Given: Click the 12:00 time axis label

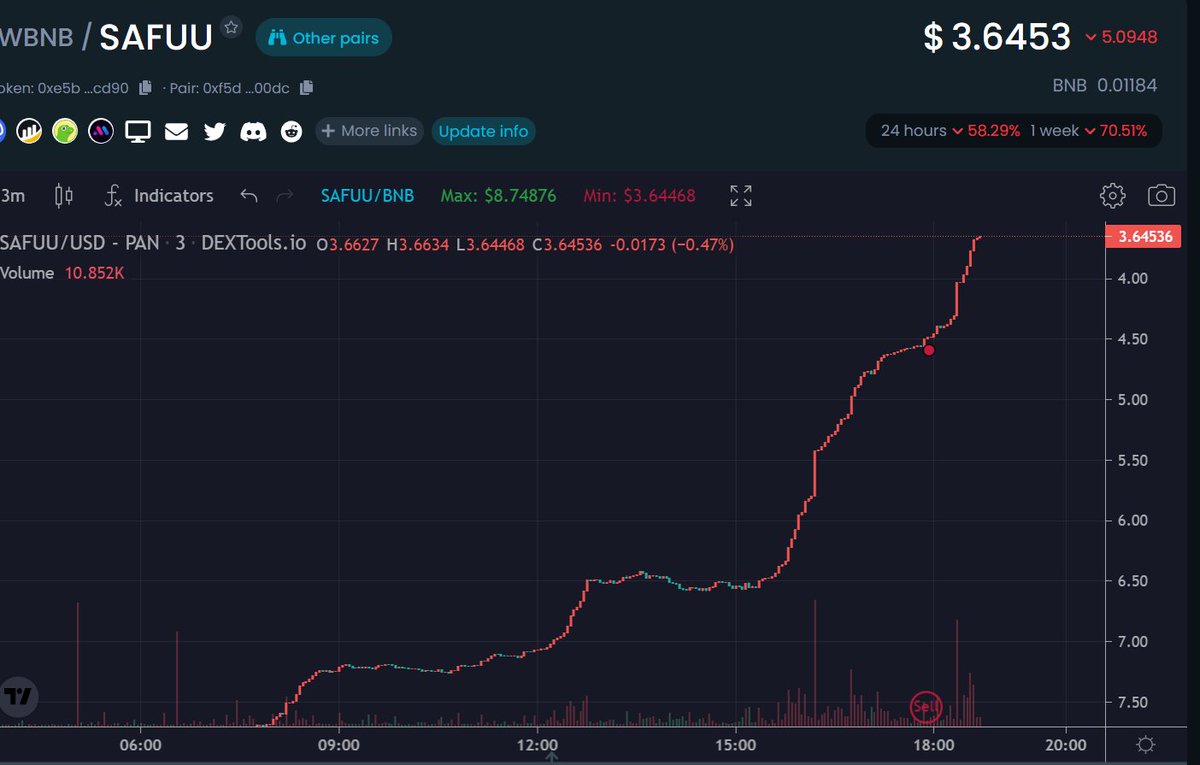Looking at the screenshot, I should pyautogui.click(x=538, y=745).
